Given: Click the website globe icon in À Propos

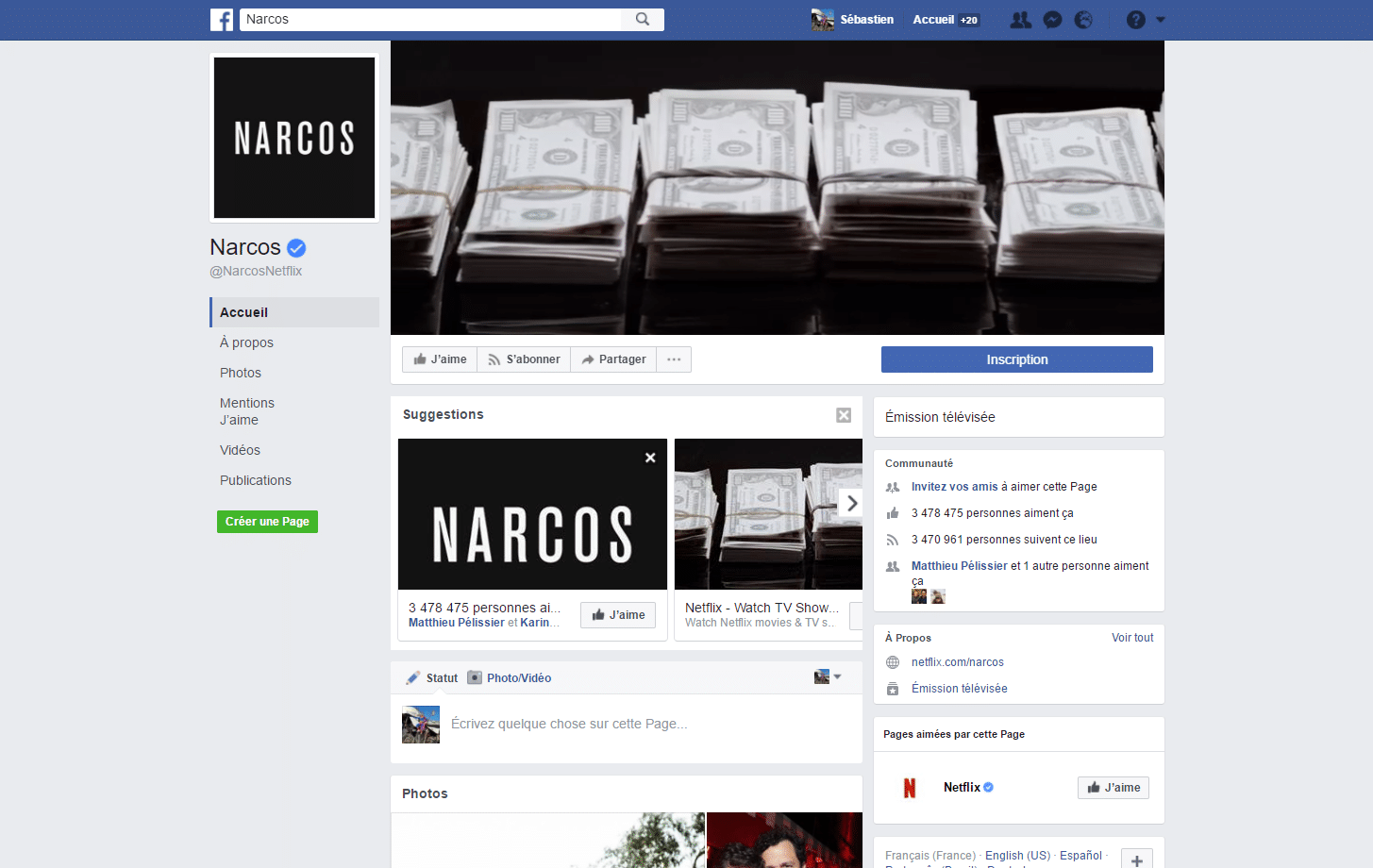Looking at the screenshot, I should pyautogui.click(x=893, y=662).
